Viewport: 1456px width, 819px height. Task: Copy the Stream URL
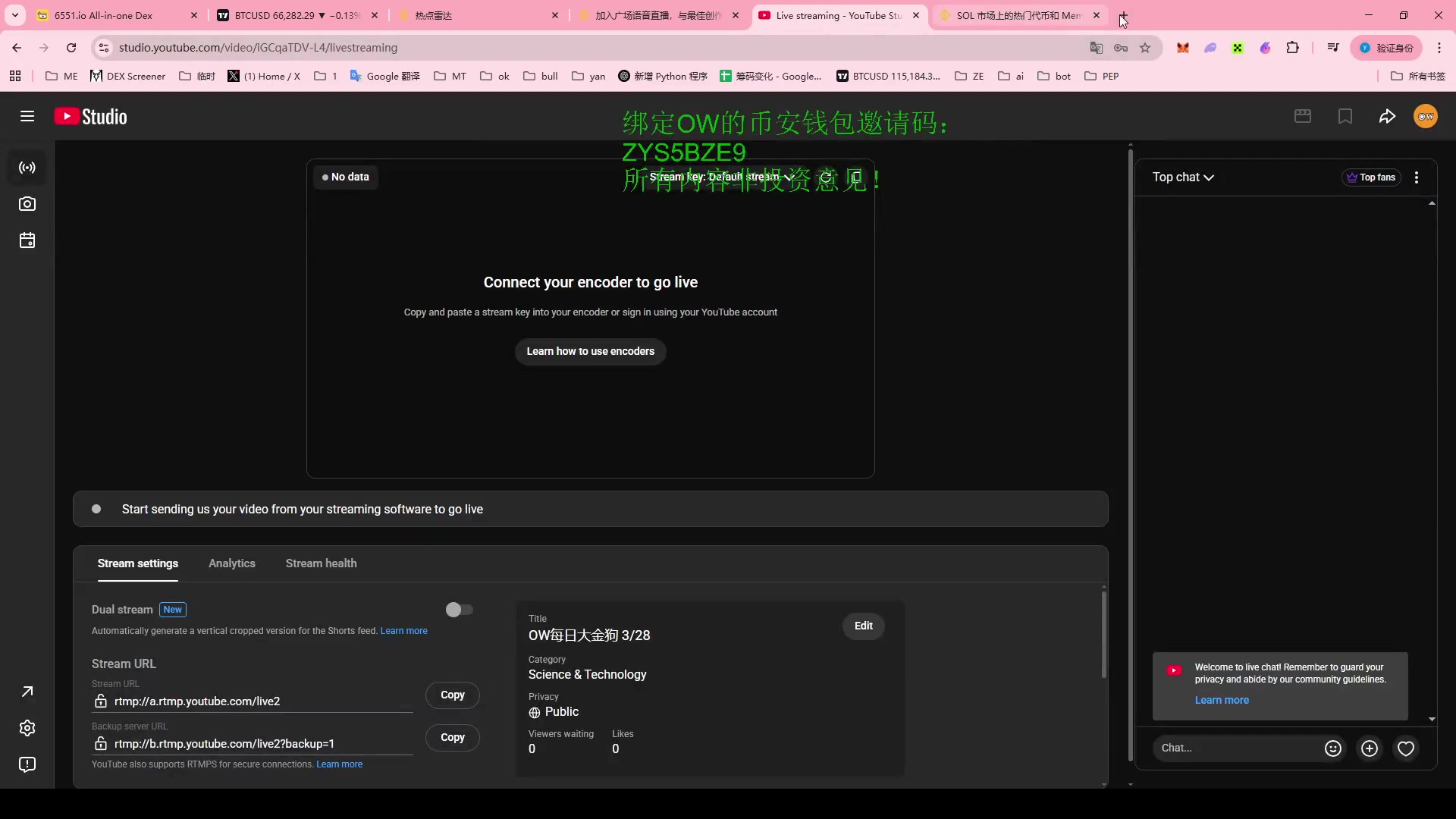[x=452, y=695]
